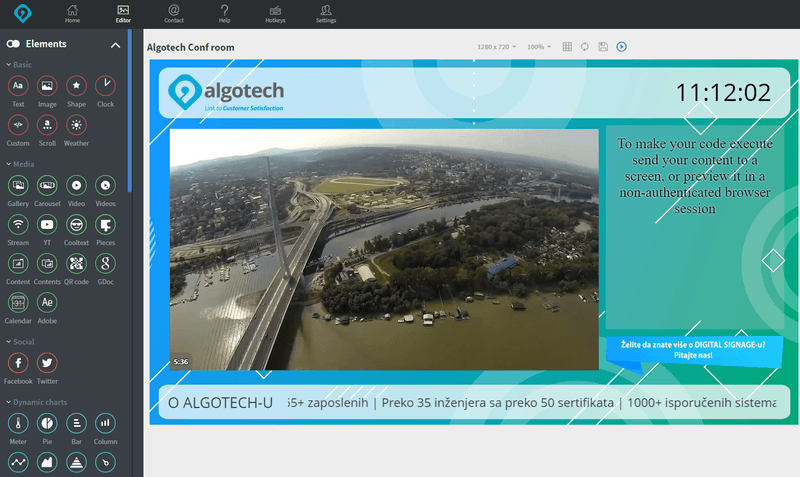Add a Text element
Screen dimensions: 800x477
click(18, 86)
